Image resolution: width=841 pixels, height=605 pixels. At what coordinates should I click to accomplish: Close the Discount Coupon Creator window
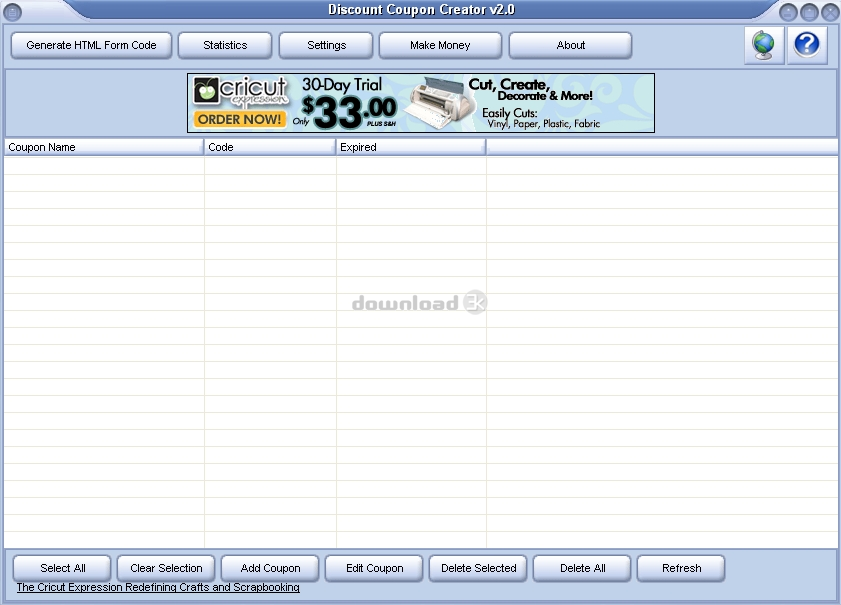click(x=829, y=12)
